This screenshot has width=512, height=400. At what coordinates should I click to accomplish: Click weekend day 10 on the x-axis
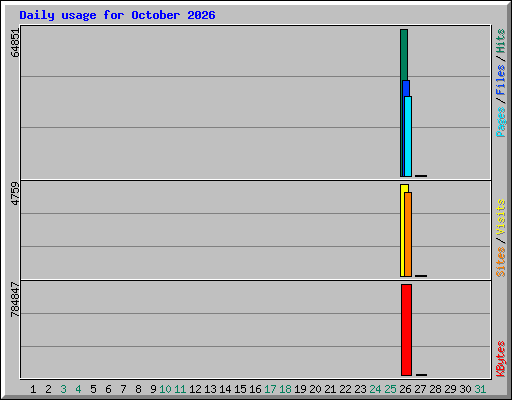pyautogui.click(x=165, y=389)
